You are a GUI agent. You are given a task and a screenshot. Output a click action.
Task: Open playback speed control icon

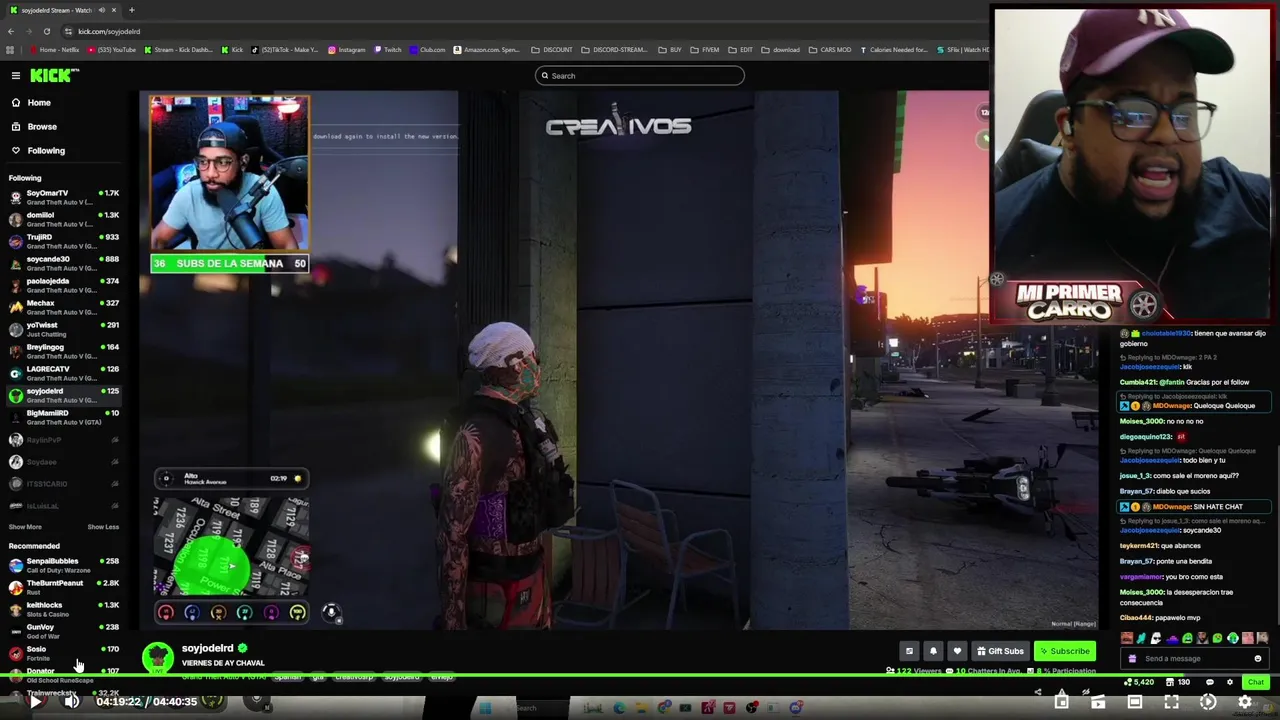1208,703
